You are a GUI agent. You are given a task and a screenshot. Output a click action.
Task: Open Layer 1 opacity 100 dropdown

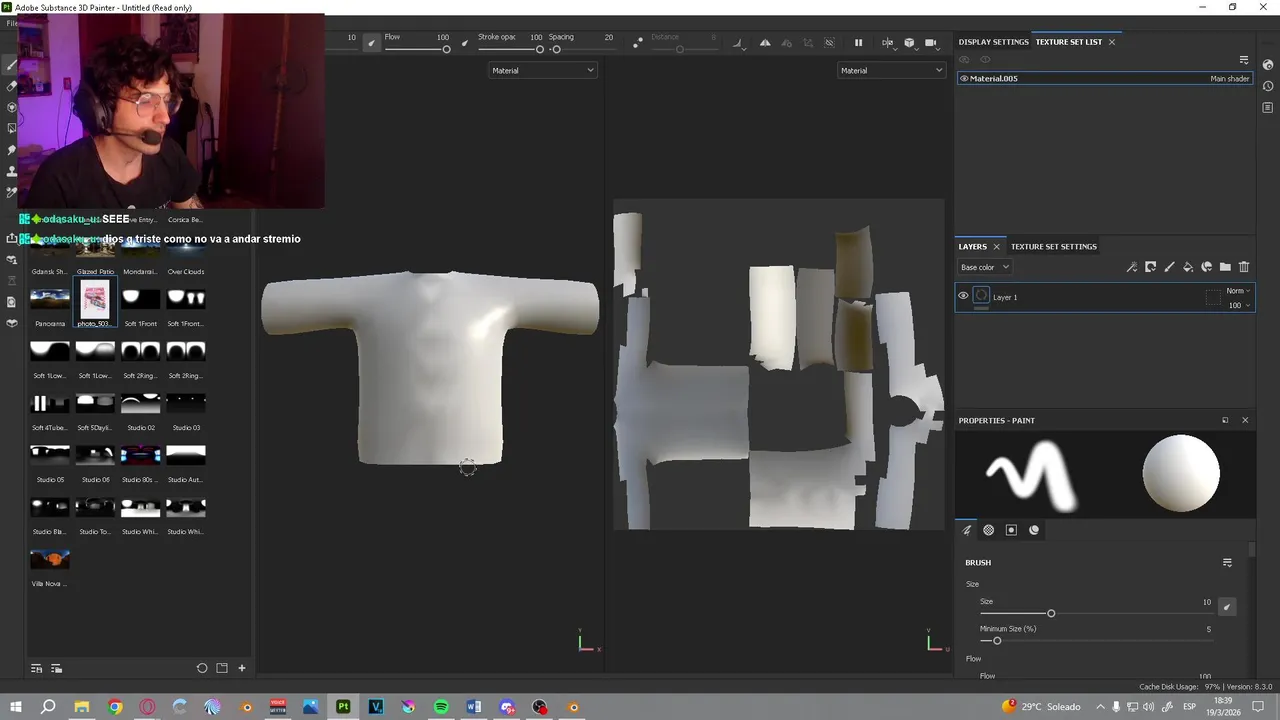[1239, 305]
